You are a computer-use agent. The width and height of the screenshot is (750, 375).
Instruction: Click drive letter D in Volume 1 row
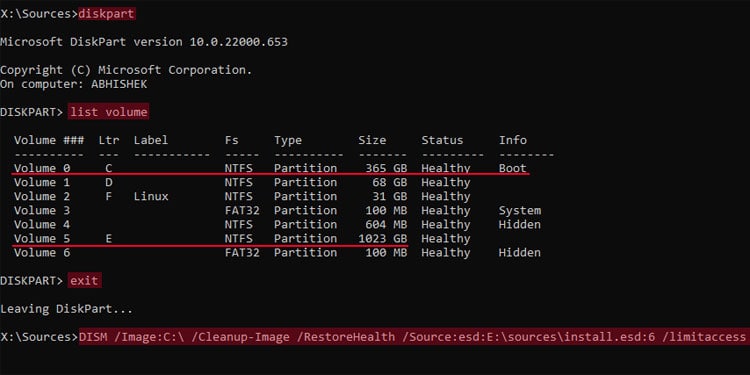[109, 182]
